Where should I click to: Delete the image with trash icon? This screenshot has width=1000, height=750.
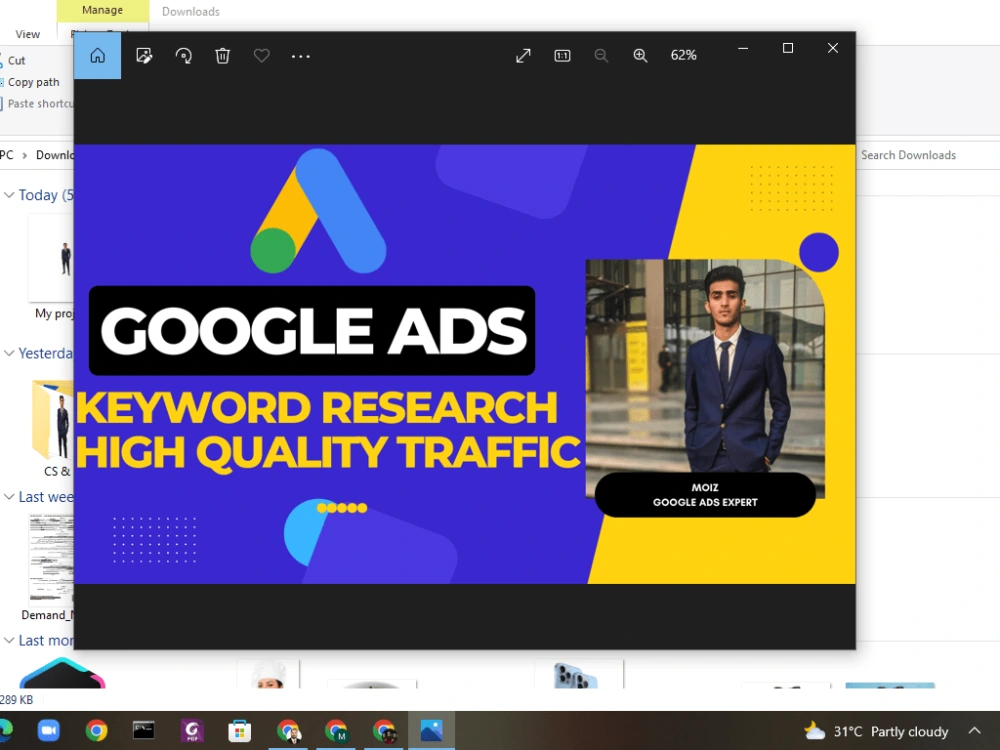click(223, 55)
